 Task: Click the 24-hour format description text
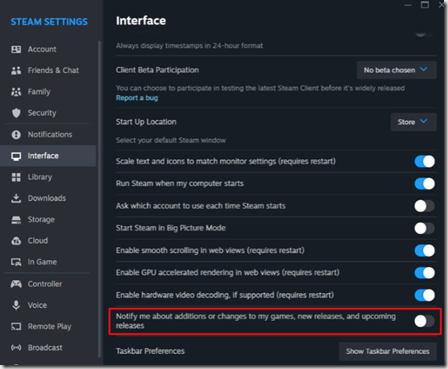(189, 46)
